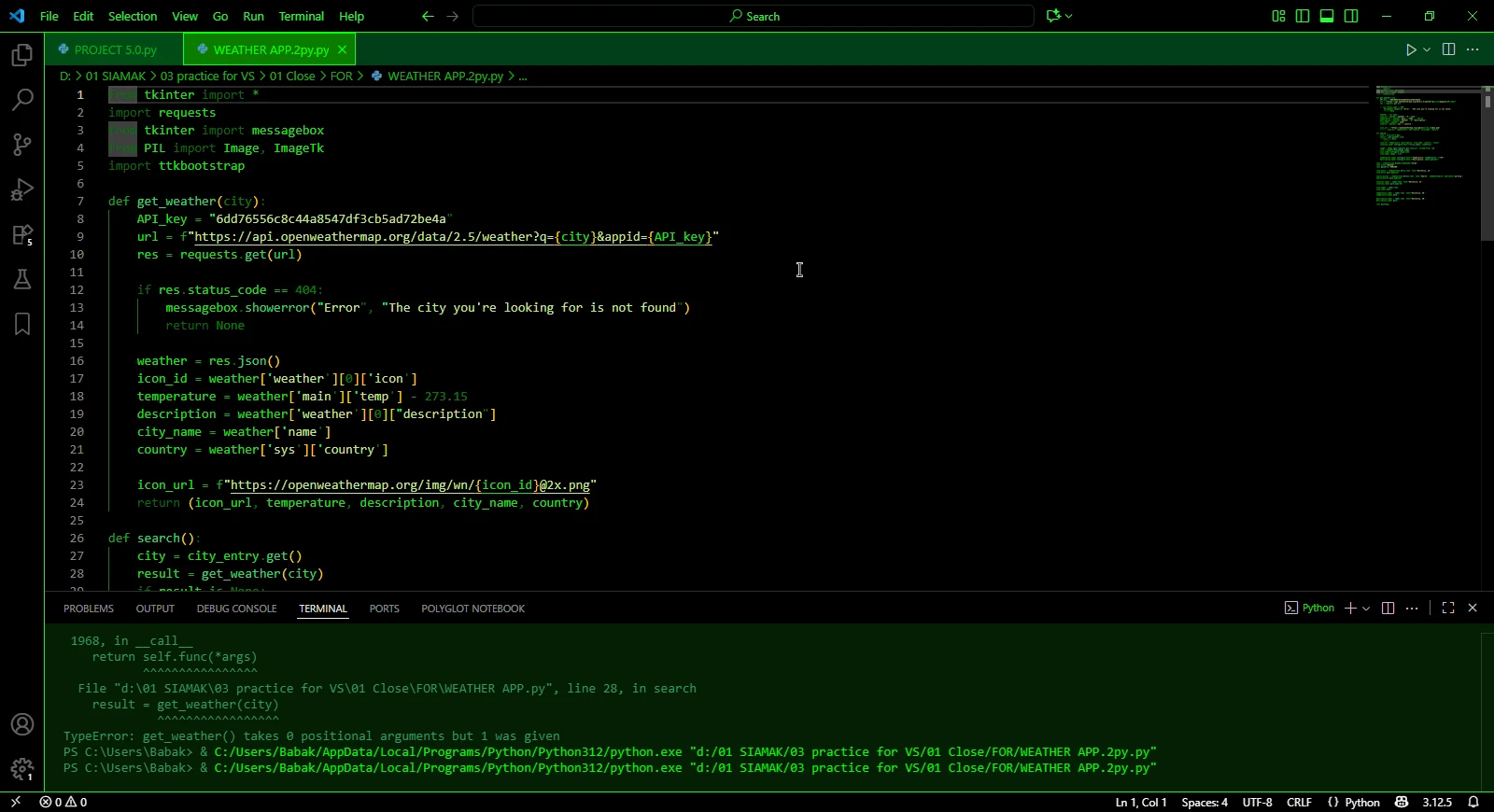Open the Explorer view in activity bar
1494x812 pixels.
tap(22, 56)
